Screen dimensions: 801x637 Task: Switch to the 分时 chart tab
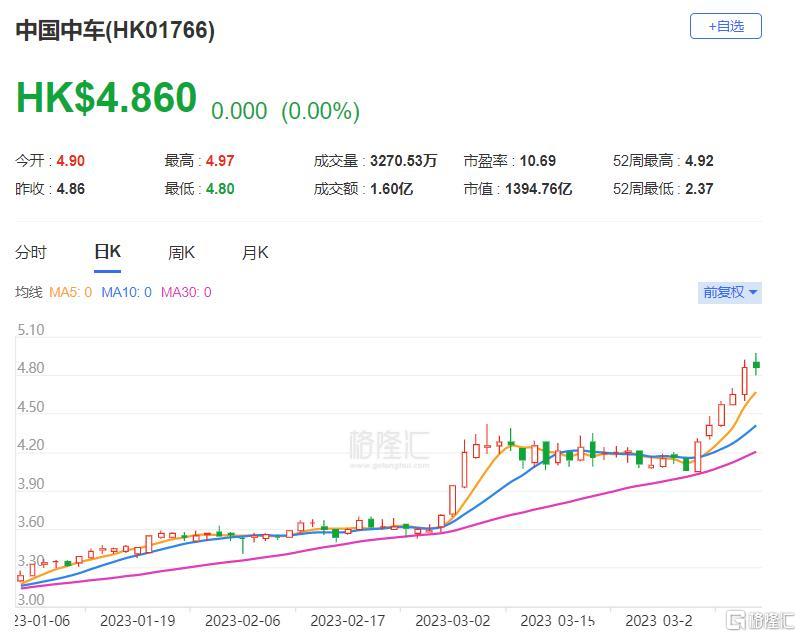(31, 252)
